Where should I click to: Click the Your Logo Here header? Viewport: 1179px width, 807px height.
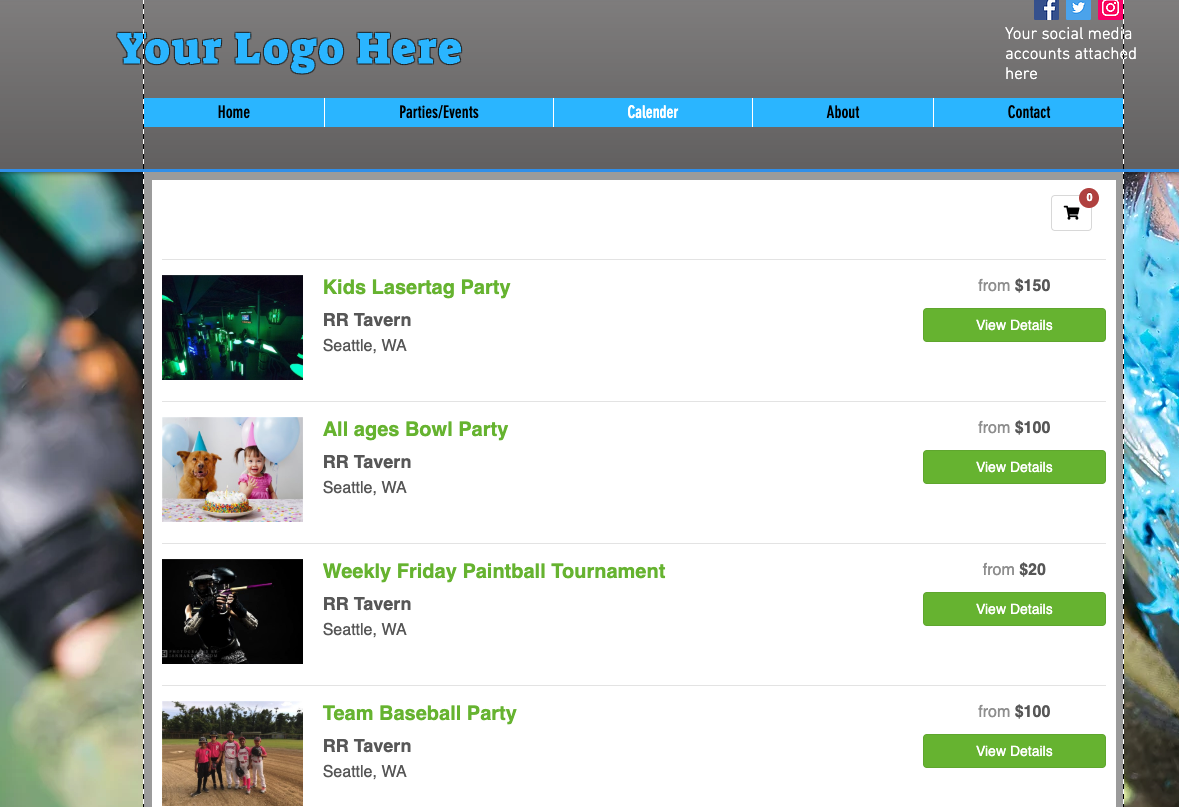pyautogui.click(x=289, y=49)
